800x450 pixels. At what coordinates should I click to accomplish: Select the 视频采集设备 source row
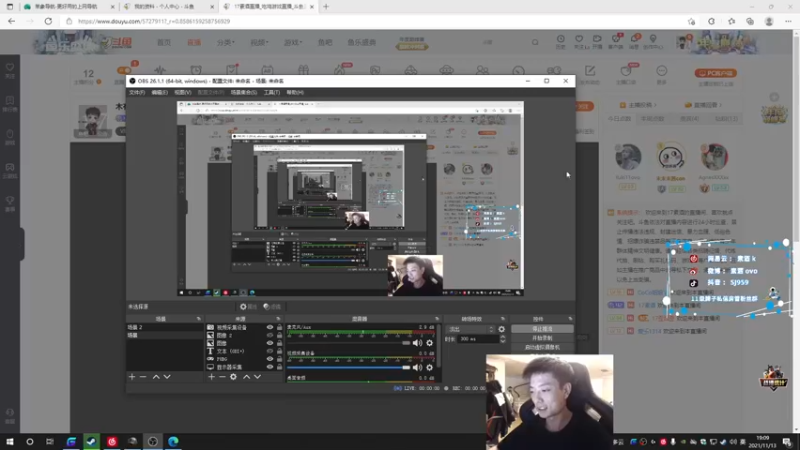tap(244, 327)
